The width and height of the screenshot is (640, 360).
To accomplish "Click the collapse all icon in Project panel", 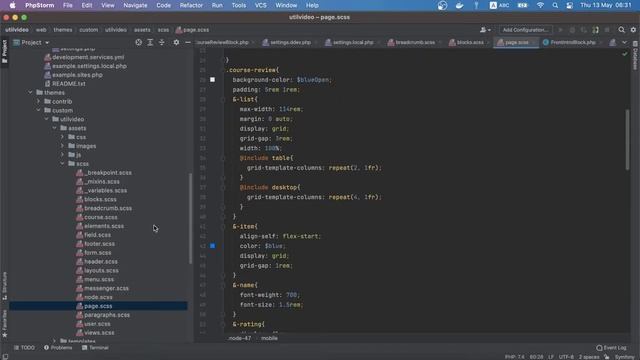I will point(162,42).
